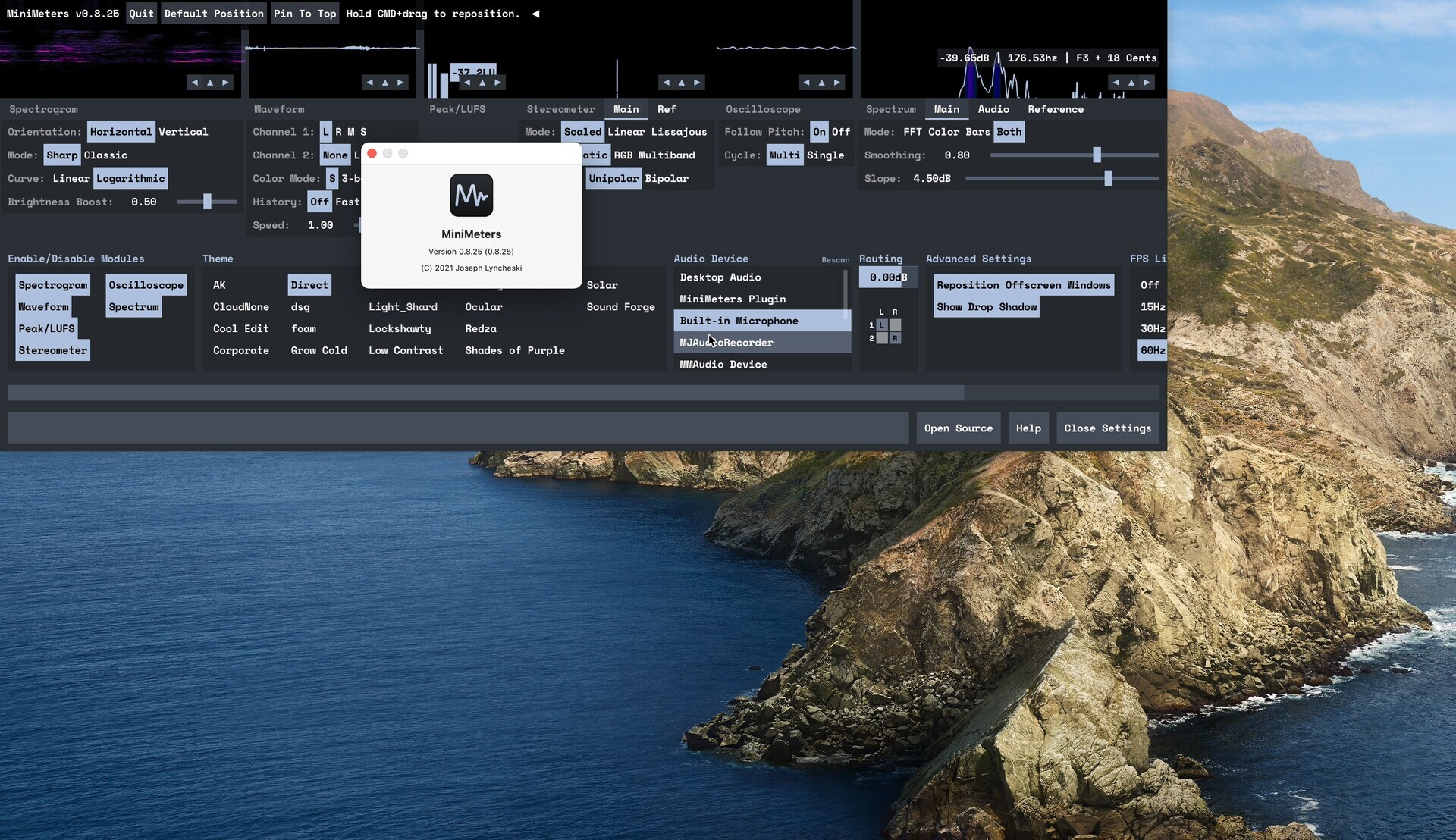
Task: Switch to Spectrum Audio tab
Action: click(x=993, y=109)
